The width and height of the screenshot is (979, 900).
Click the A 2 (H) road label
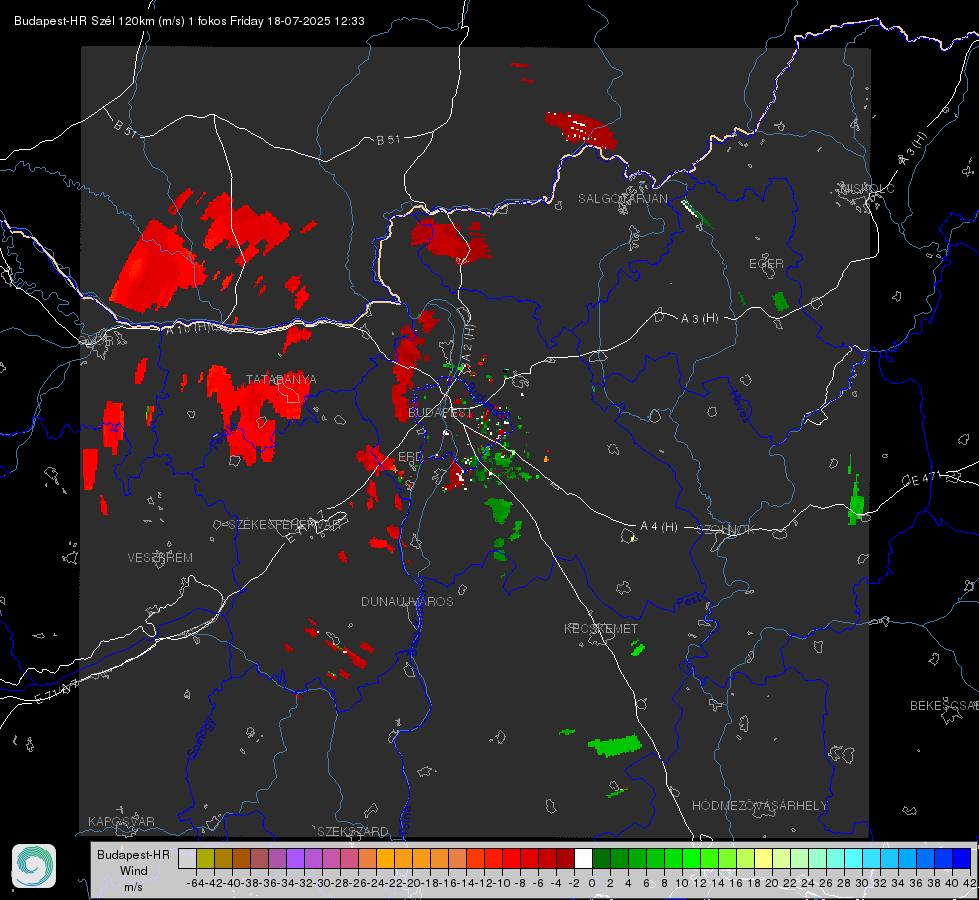468,342
